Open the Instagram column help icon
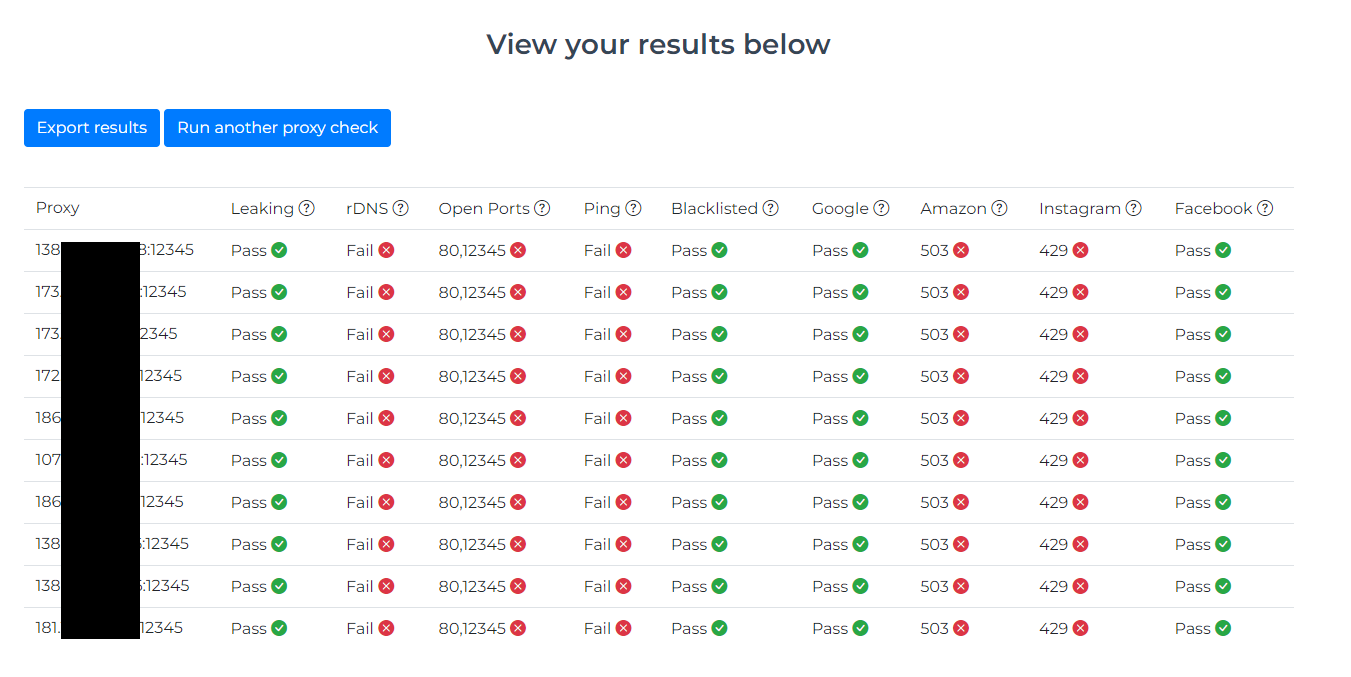The image size is (1351, 677). tap(1133, 208)
